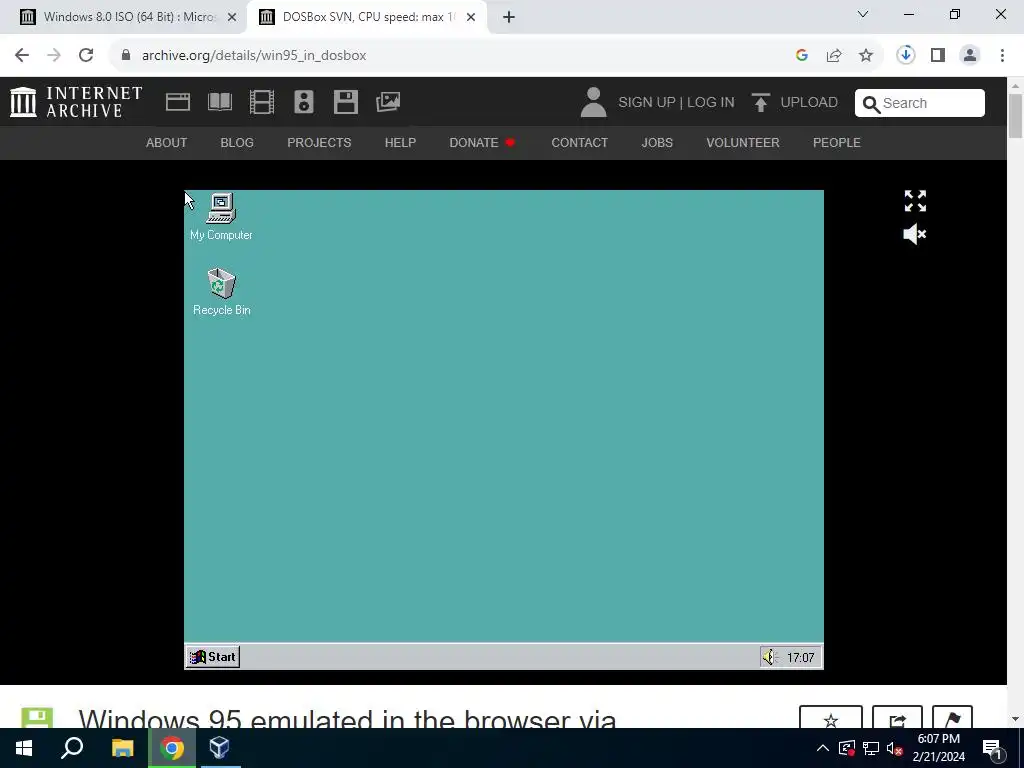Viewport: 1024px width, 768px height.
Task: Click the item share button
Action: tap(897, 717)
